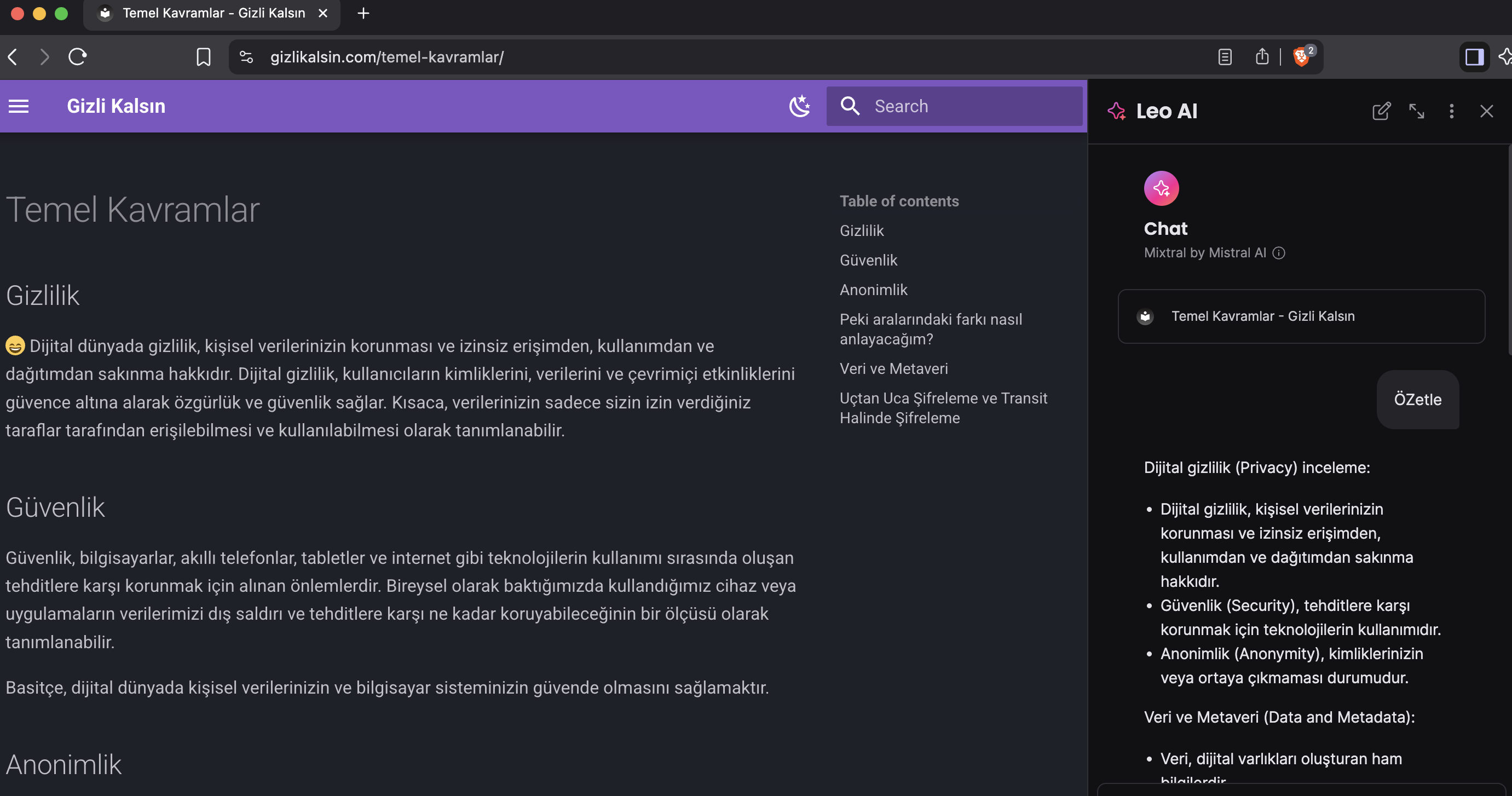The height and width of the screenshot is (796, 1512).
Task: Open site settings icon beside URL
Action: click(x=246, y=57)
